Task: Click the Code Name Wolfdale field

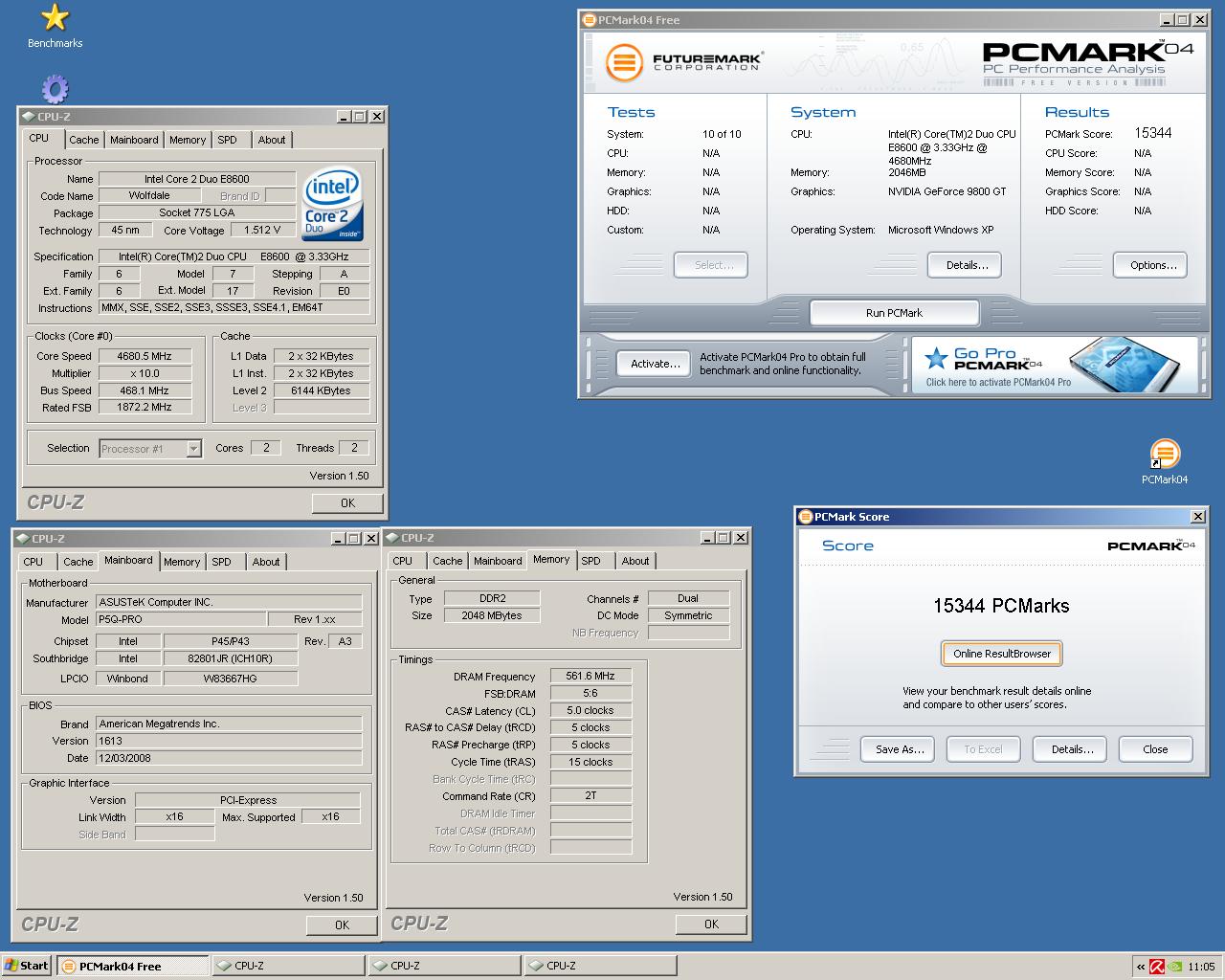Action: (149, 195)
